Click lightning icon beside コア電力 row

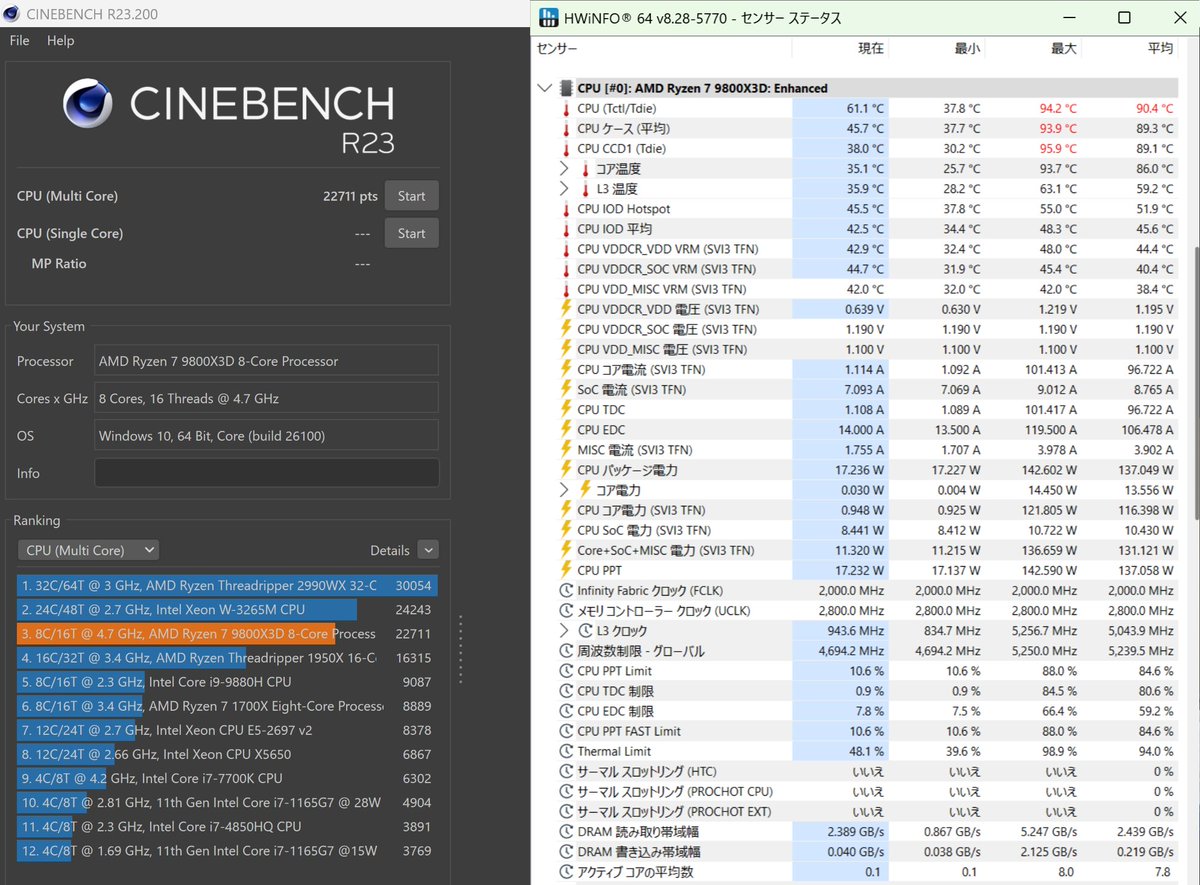click(x=586, y=490)
